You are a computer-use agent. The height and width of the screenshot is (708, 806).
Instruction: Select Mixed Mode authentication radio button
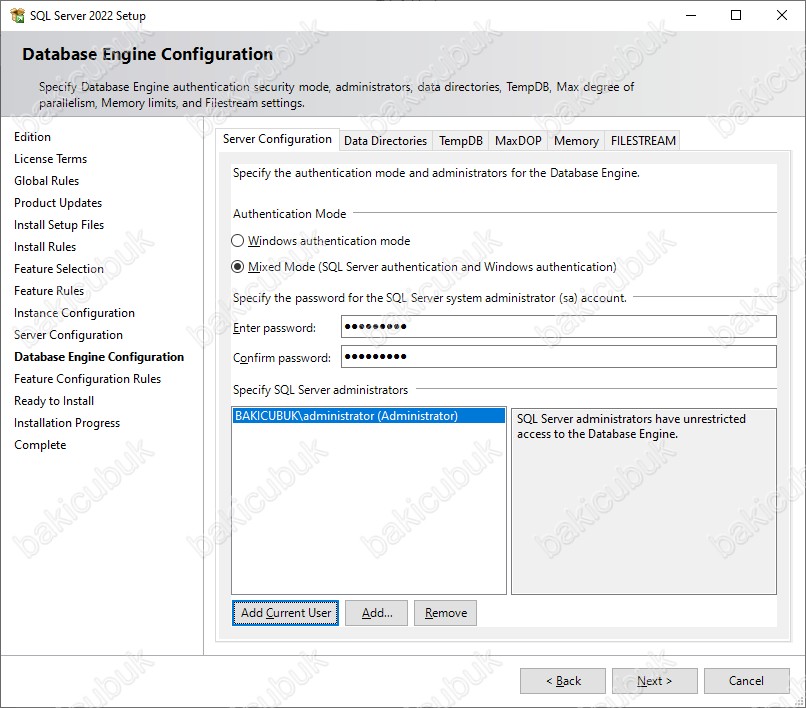point(237,267)
